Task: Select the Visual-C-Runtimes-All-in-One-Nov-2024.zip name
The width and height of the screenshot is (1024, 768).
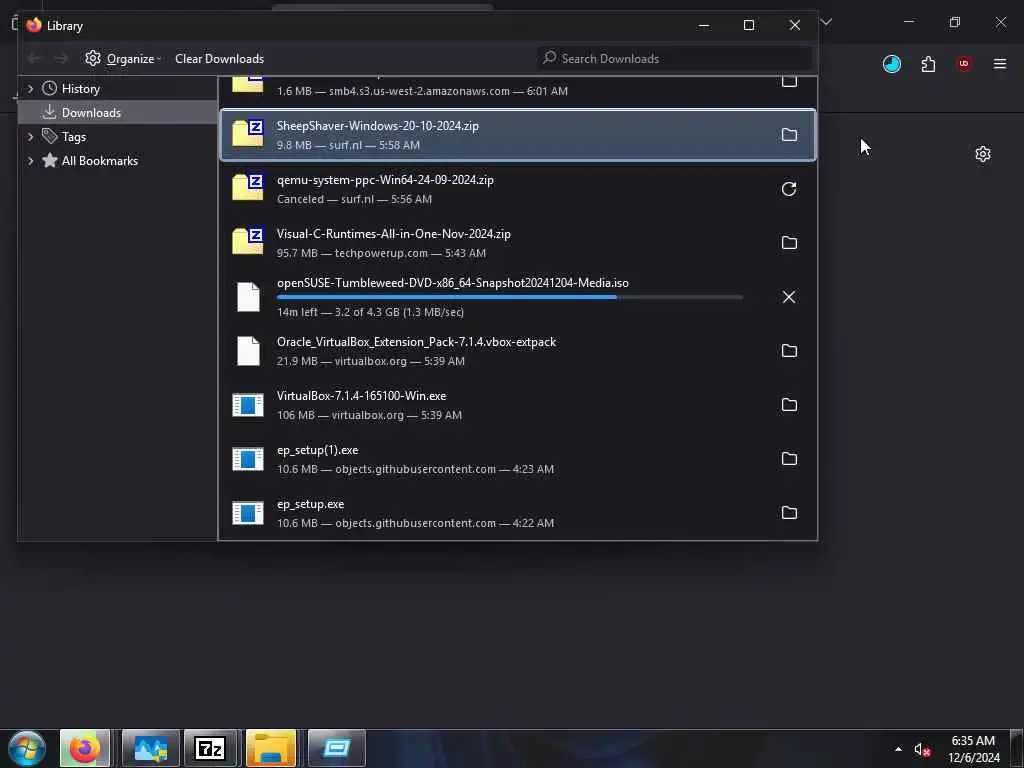Action: point(394,234)
